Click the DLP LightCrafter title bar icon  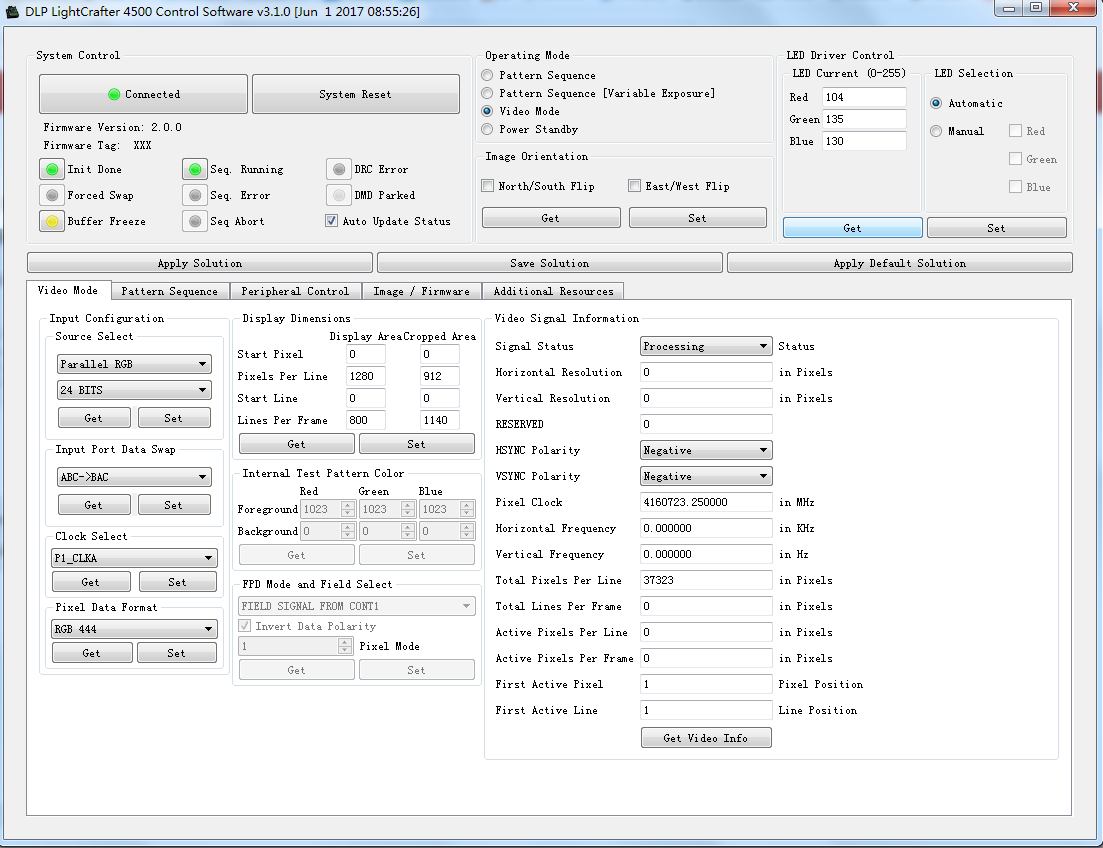click(x=14, y=11)
